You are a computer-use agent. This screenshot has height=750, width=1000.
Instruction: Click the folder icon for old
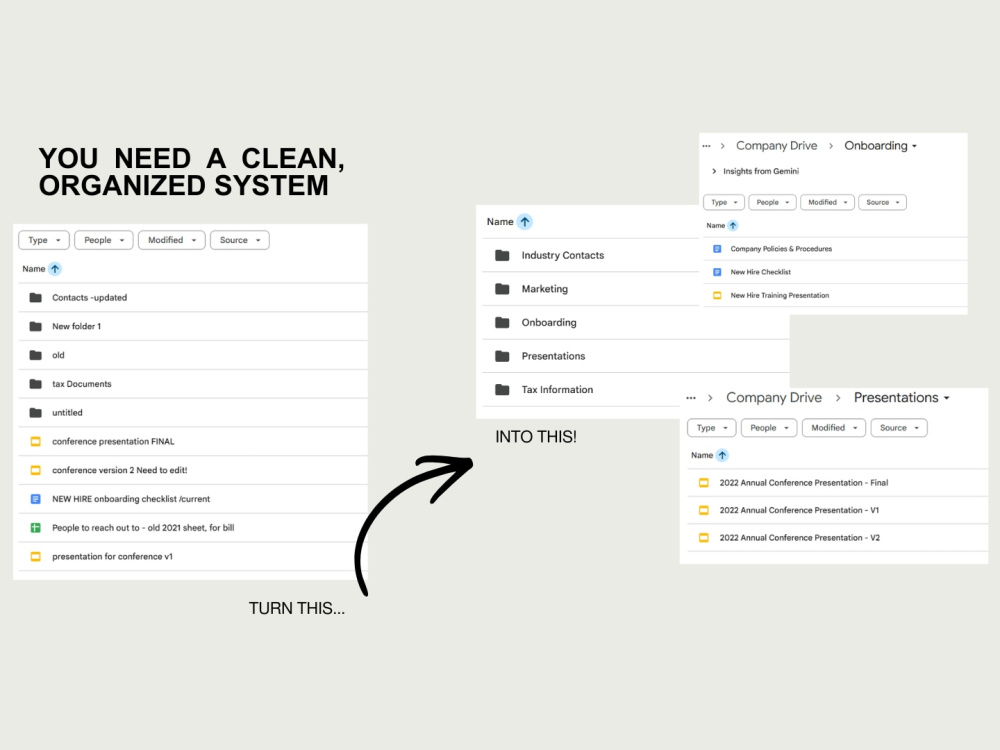36,355
